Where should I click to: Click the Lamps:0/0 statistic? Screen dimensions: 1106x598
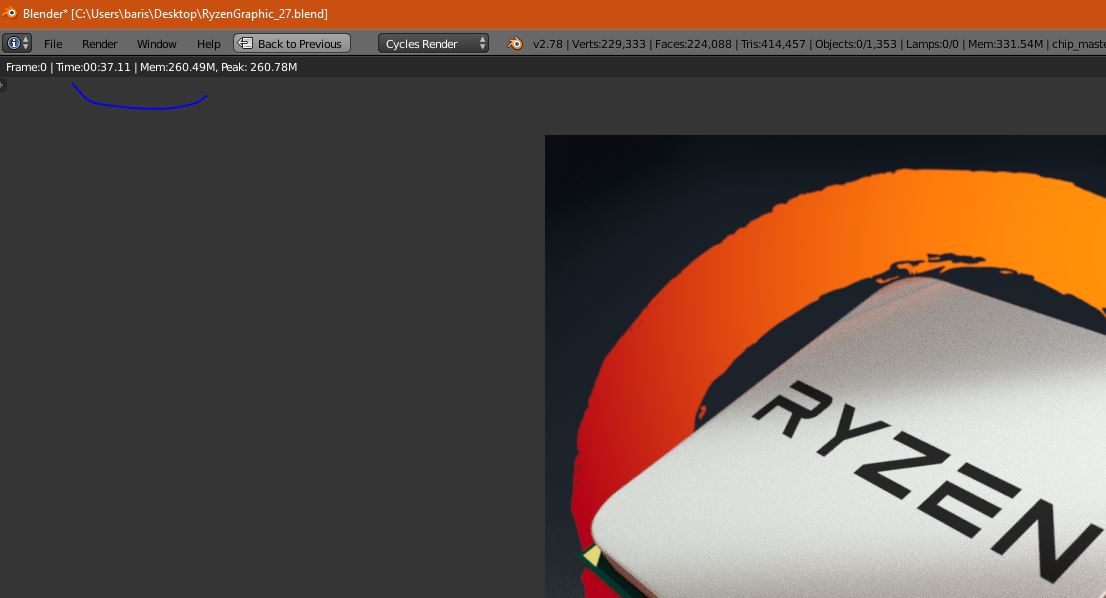point(932,44)
